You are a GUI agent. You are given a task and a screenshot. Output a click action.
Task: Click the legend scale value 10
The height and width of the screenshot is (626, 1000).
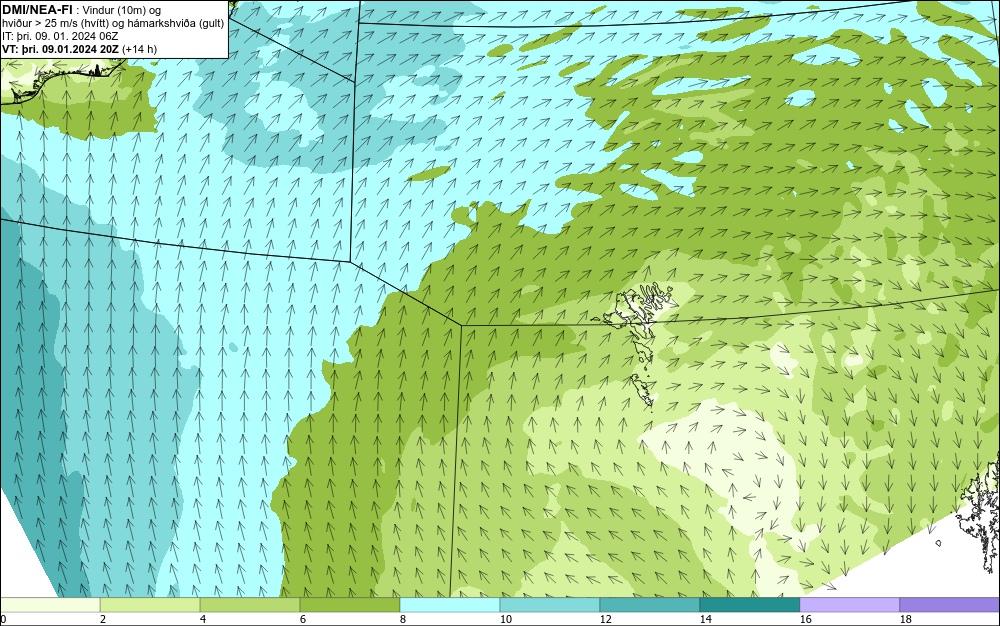pyautogui.click(x=505, y=619)
